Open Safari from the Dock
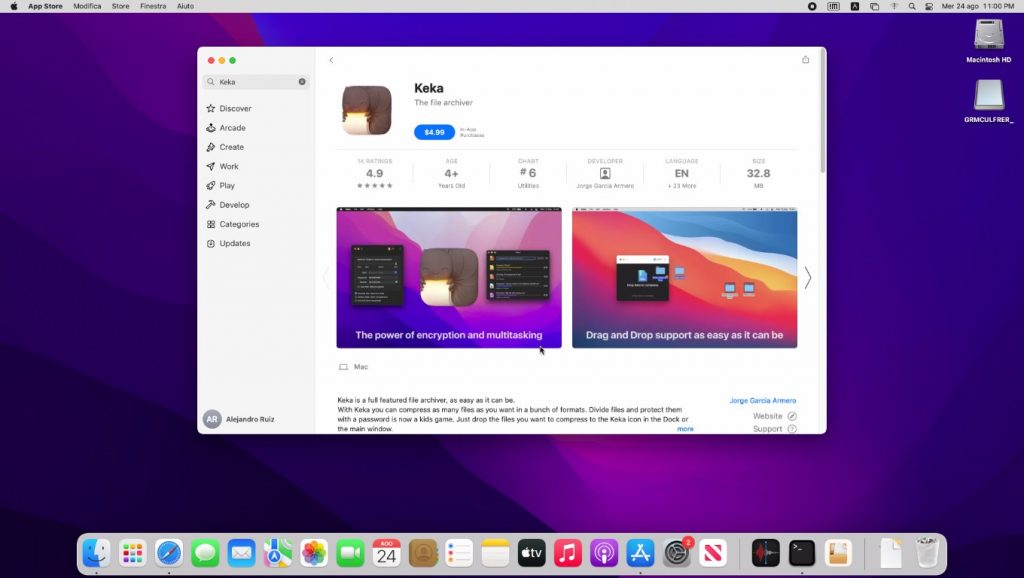The image size is (1024, 578). click(168, 552)
